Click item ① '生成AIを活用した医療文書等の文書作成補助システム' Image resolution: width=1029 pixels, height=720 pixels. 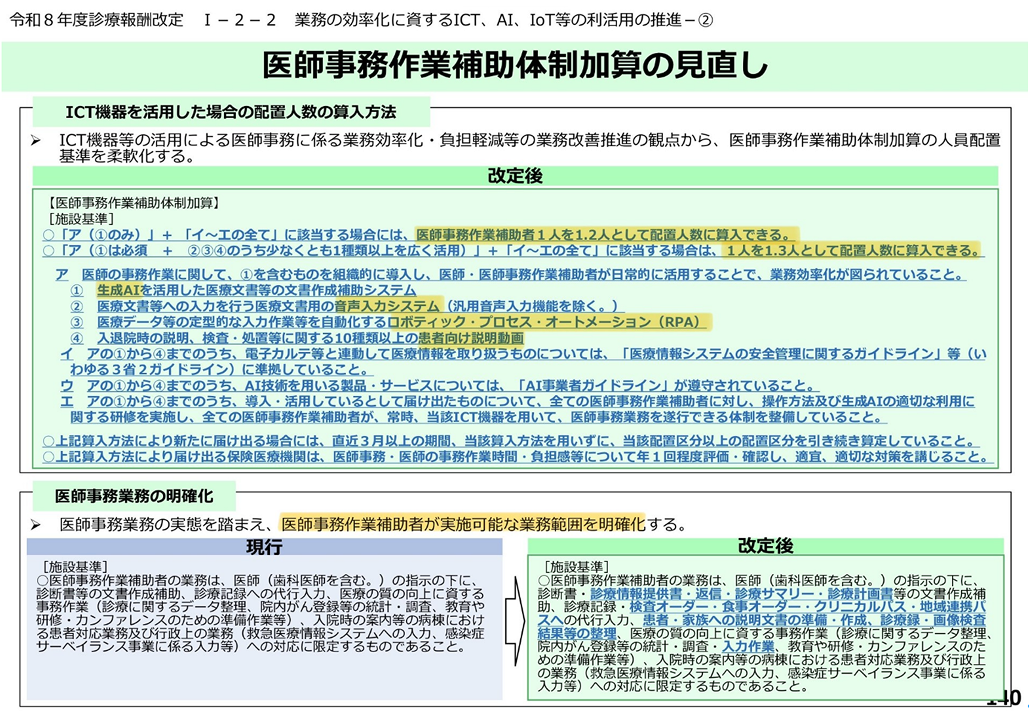(257, 290)
